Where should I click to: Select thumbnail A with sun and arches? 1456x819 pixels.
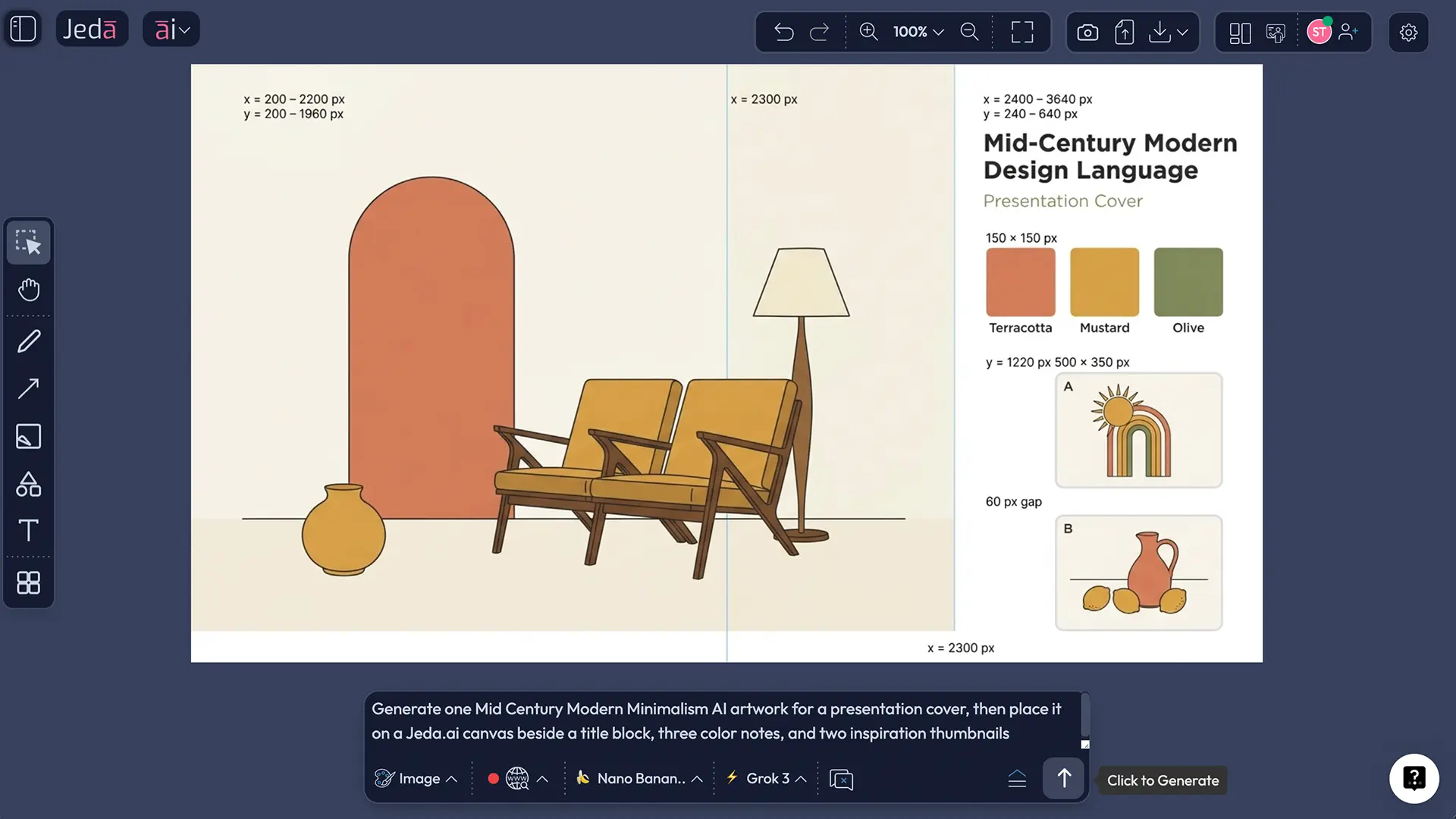(x=1139, y=430)
